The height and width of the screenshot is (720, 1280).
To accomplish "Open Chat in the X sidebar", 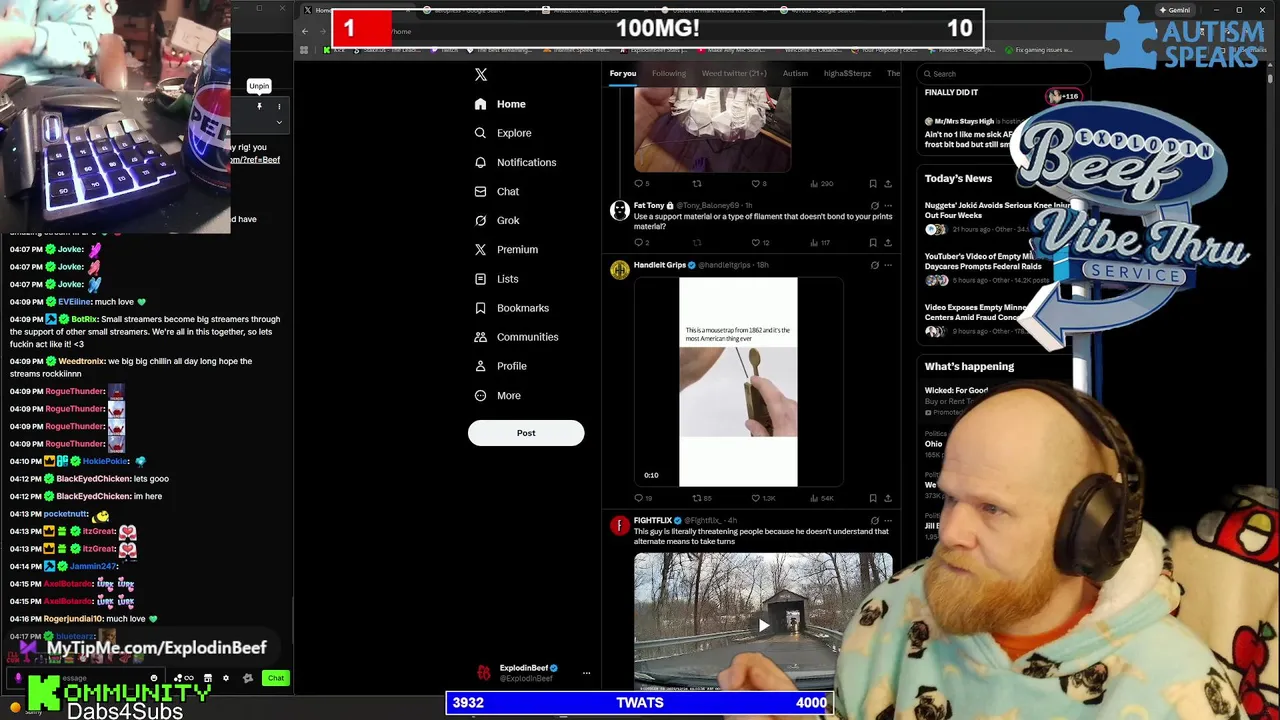I will pos(497,191).
